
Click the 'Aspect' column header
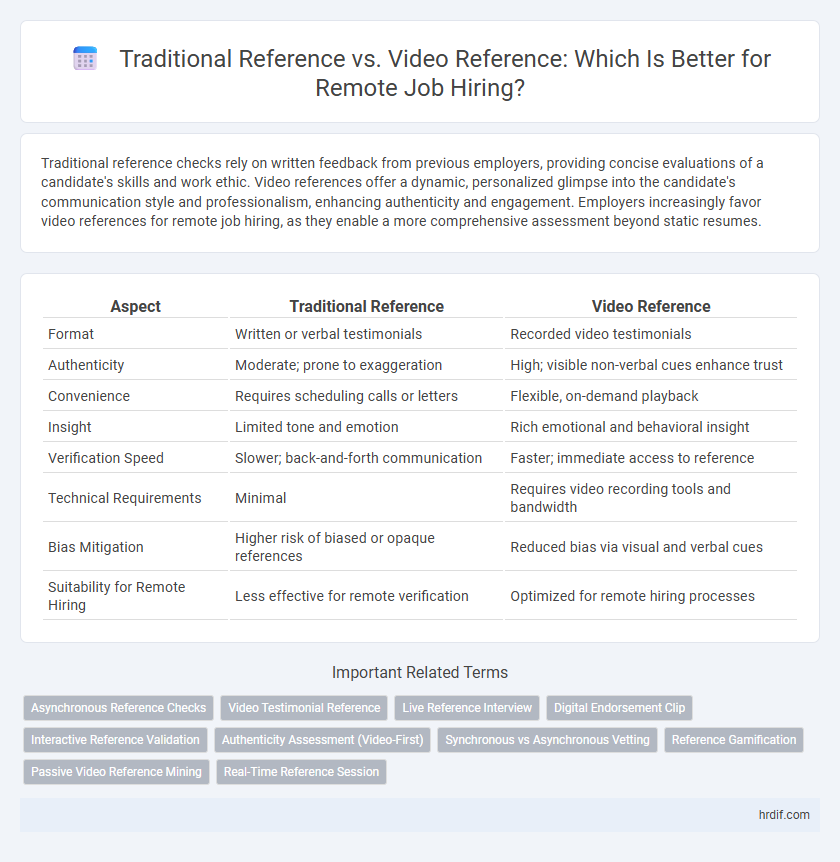point(135,306)
